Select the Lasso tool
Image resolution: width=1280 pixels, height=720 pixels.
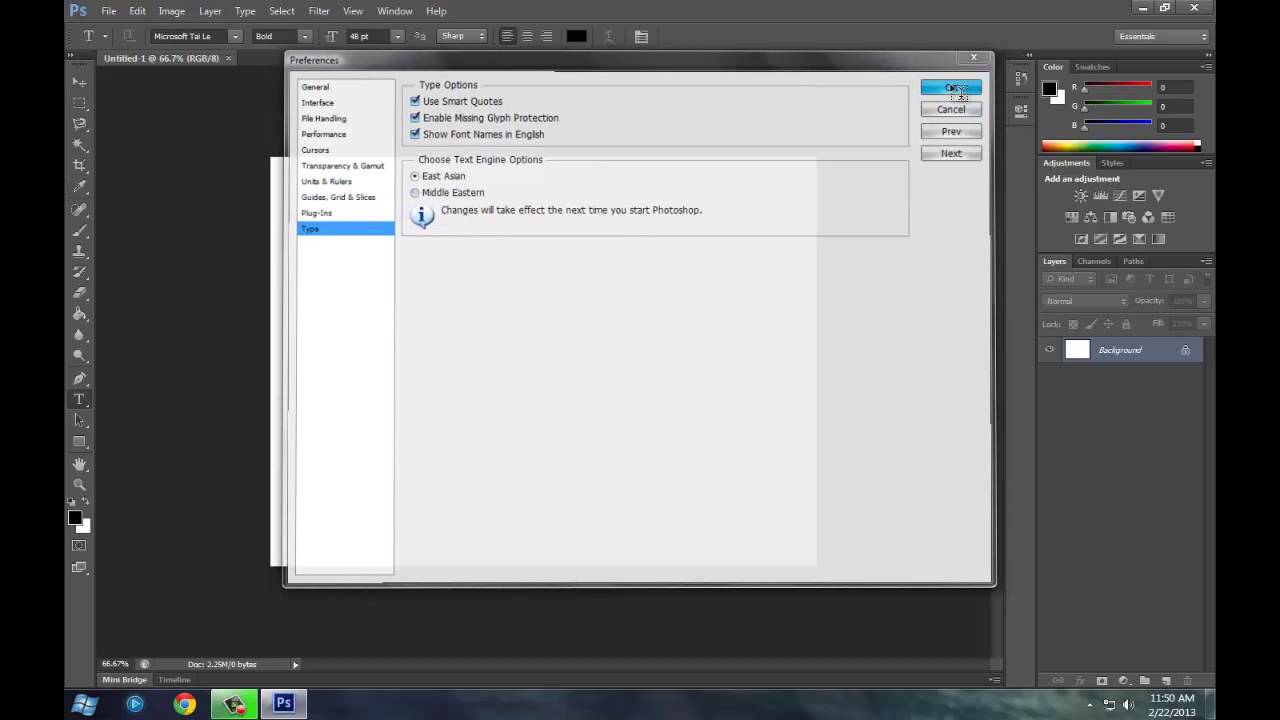(x=79, y=124)
